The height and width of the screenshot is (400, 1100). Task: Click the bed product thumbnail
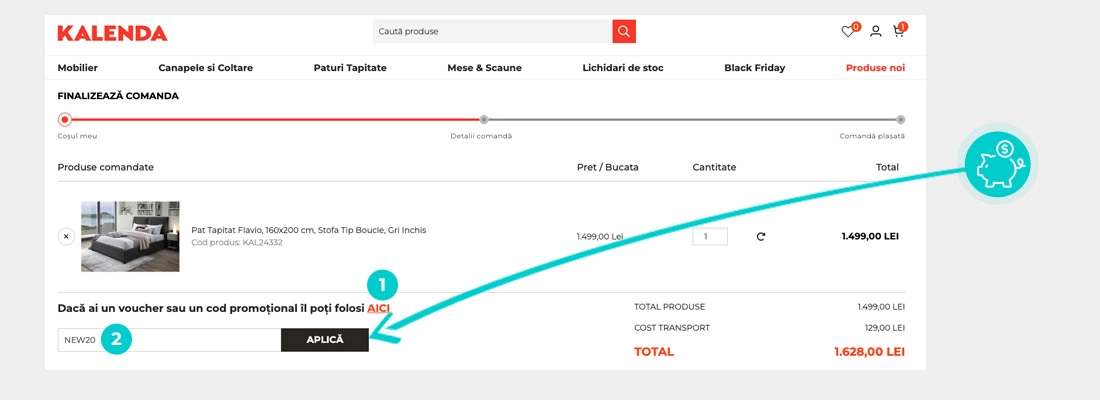[130, 237]
